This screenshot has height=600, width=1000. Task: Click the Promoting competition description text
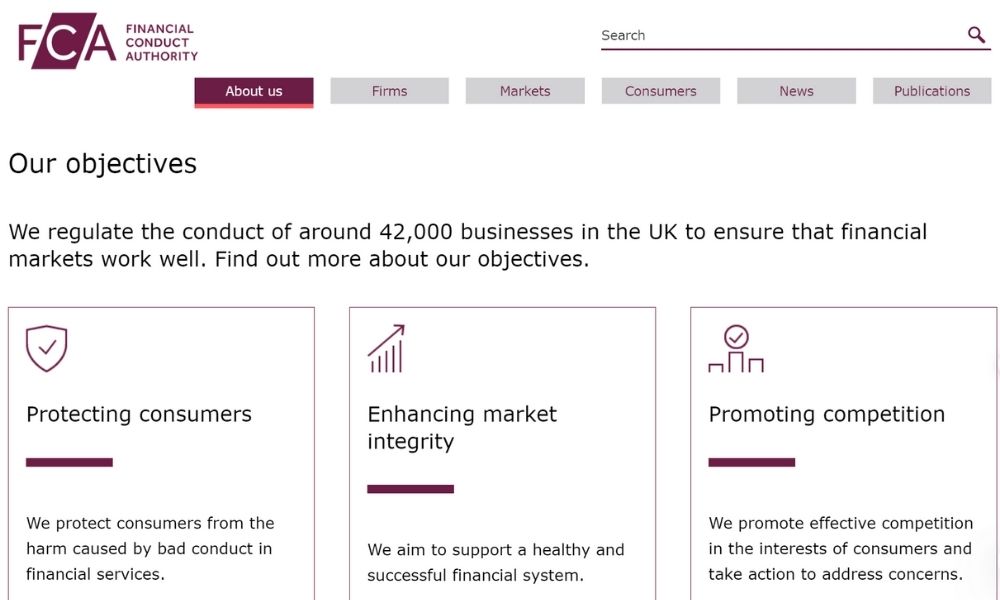[840, 548]
